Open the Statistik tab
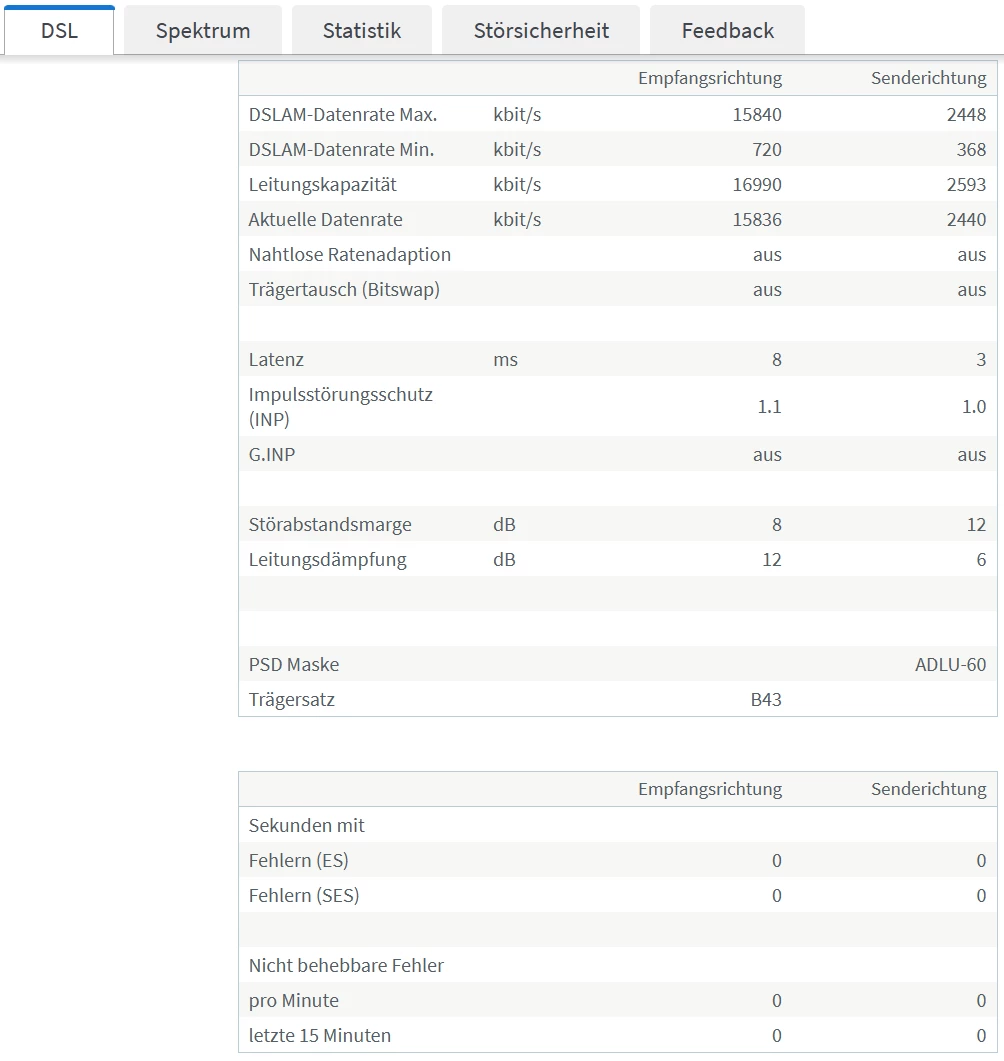1004x1061 pixels. pyautogui.click(x=362, y=30)
